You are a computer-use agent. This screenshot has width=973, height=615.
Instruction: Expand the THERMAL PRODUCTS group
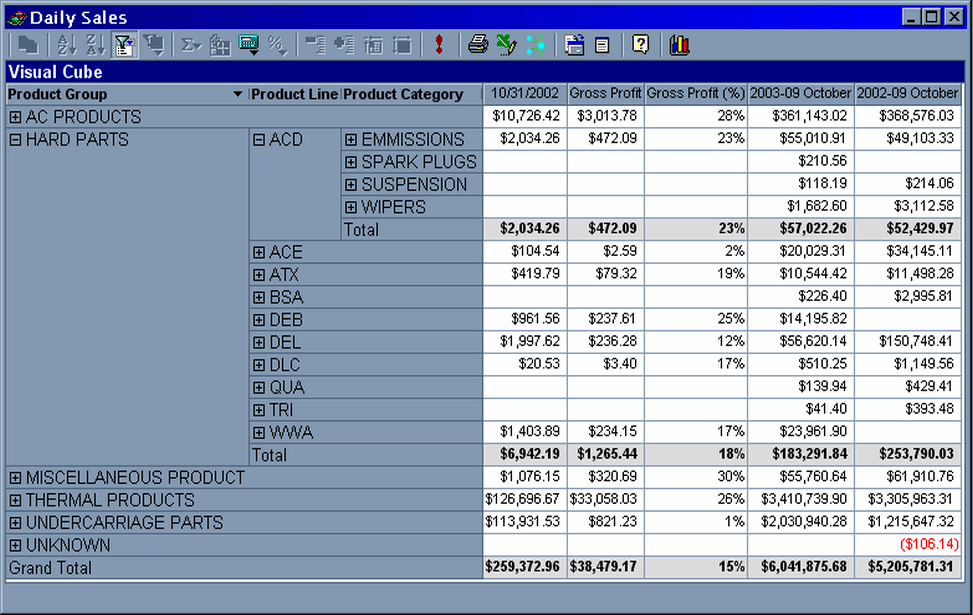tap(15, 500)
